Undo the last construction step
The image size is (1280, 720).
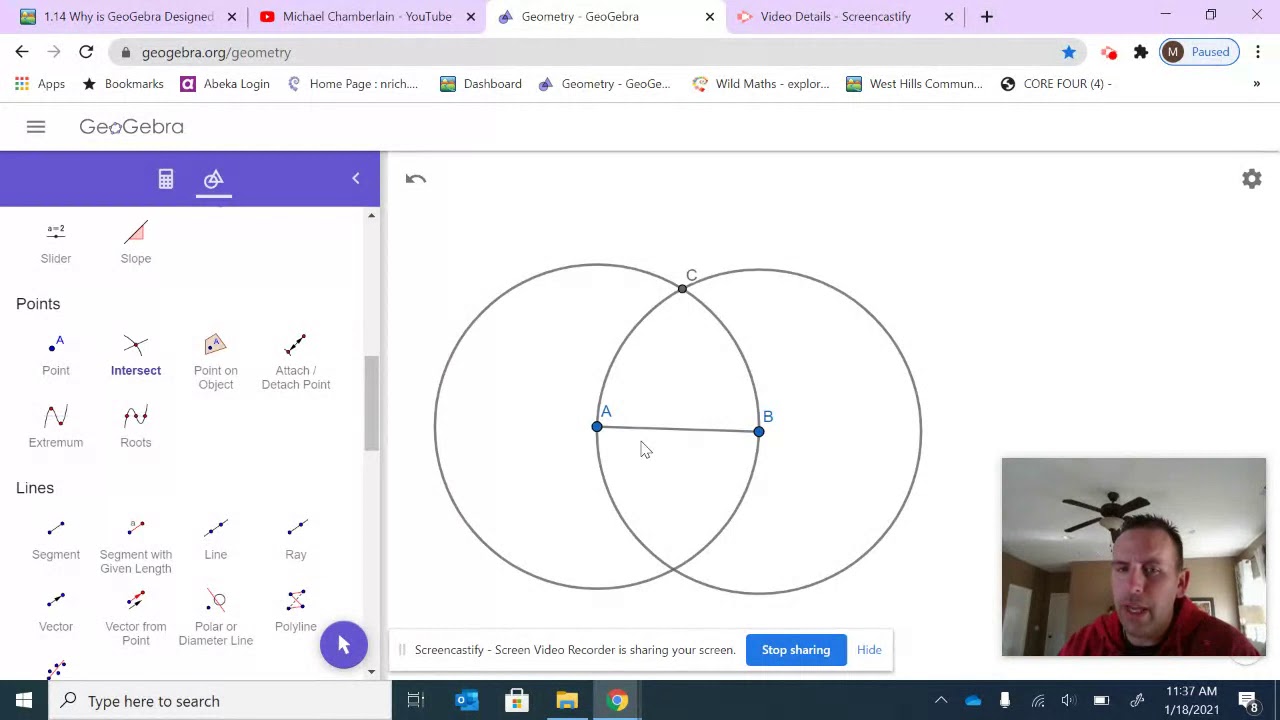click(416, 179)
